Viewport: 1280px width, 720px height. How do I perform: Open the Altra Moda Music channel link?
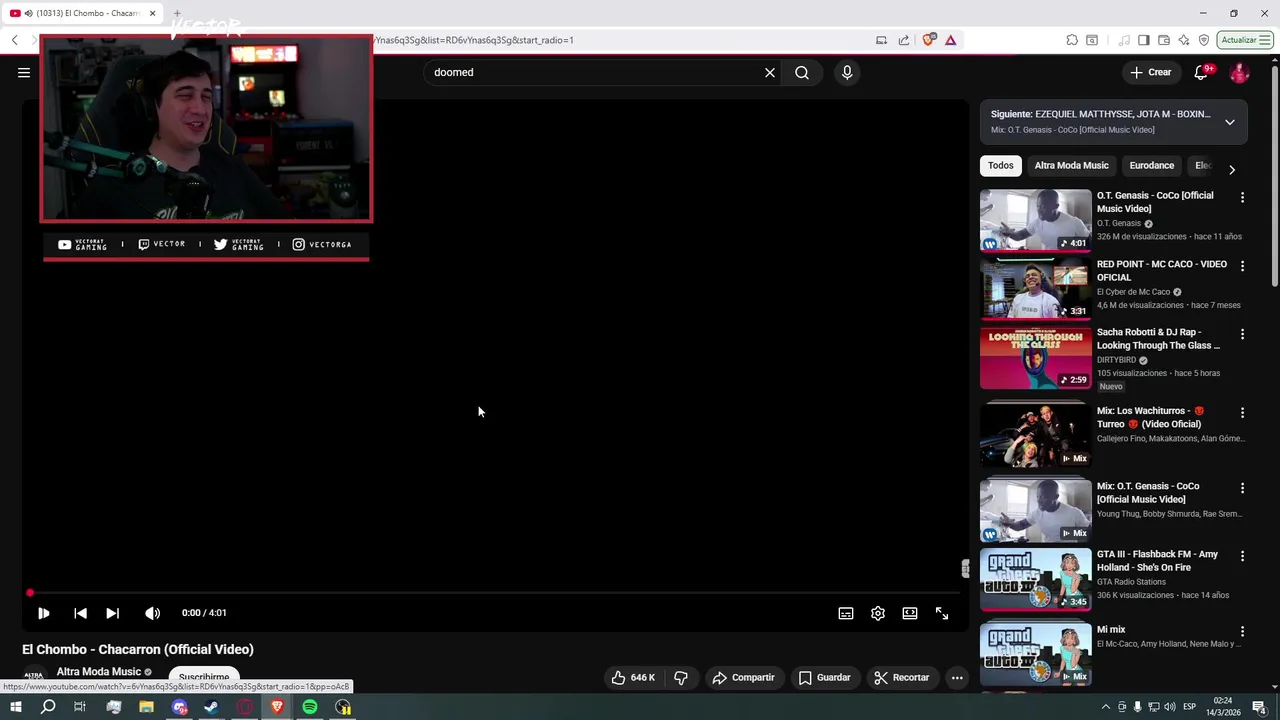98,672
